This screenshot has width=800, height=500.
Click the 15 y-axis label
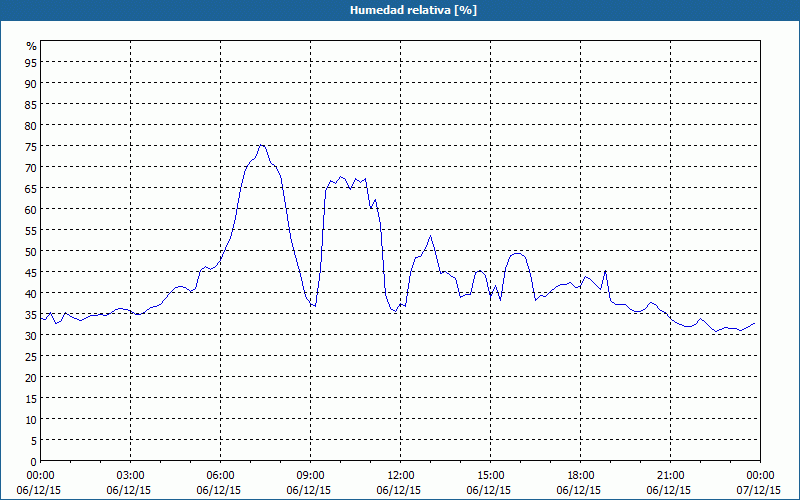[31, 398]
